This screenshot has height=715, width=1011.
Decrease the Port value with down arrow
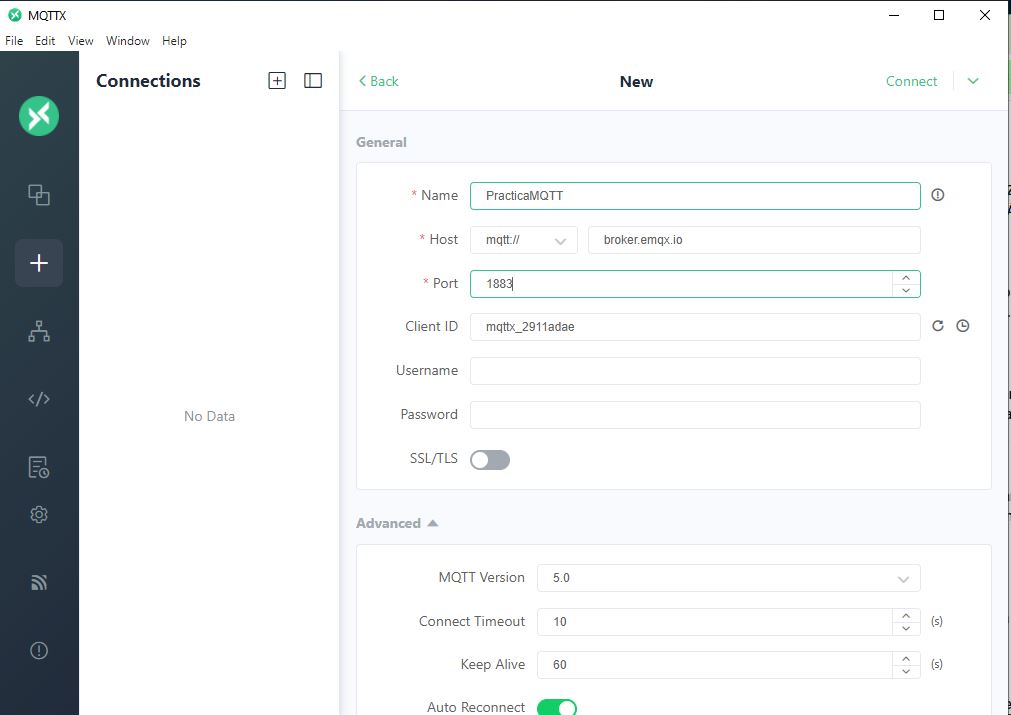[x=906, y=291]
